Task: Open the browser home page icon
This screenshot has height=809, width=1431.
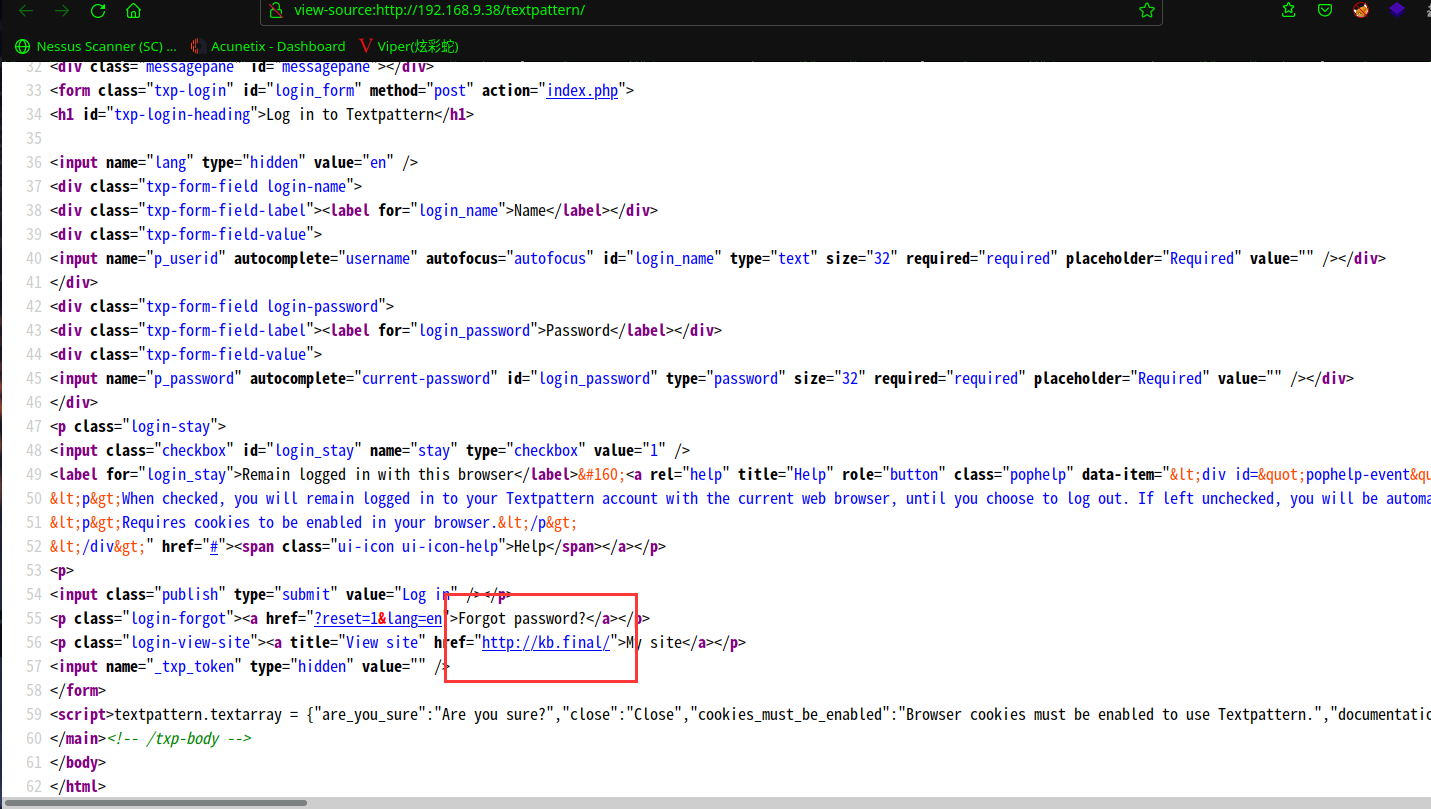Action: (x=133, y=11)
